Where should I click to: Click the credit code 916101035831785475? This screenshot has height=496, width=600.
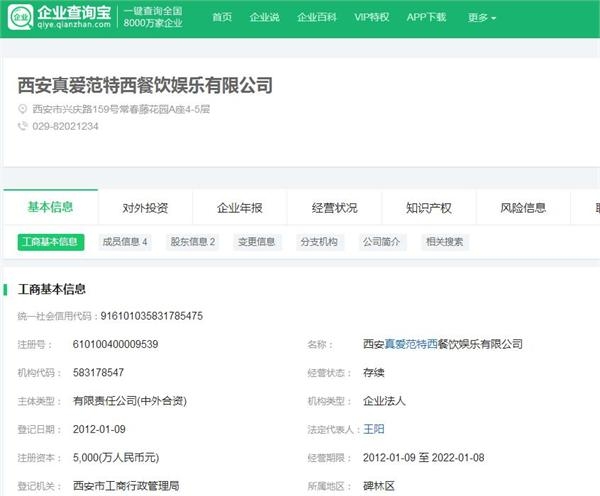pos(152,316)
